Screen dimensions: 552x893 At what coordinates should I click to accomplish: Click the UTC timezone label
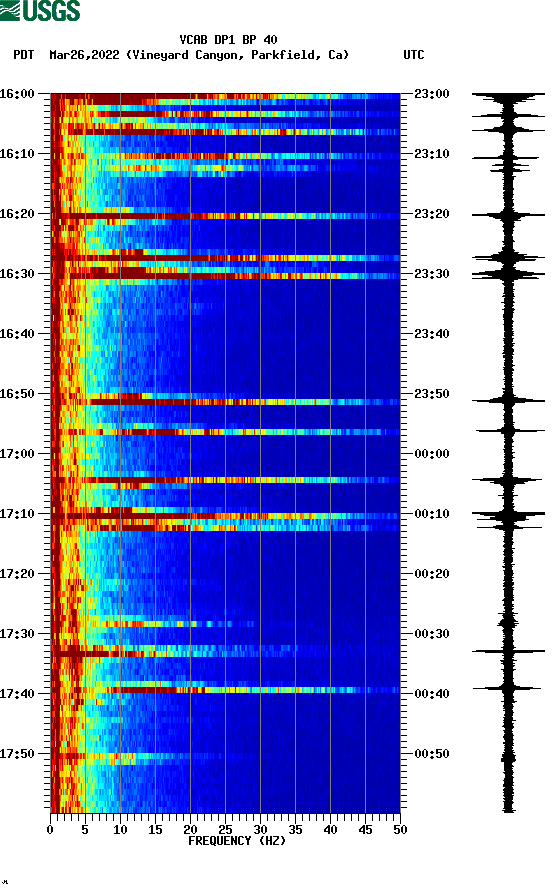(414, 55)
